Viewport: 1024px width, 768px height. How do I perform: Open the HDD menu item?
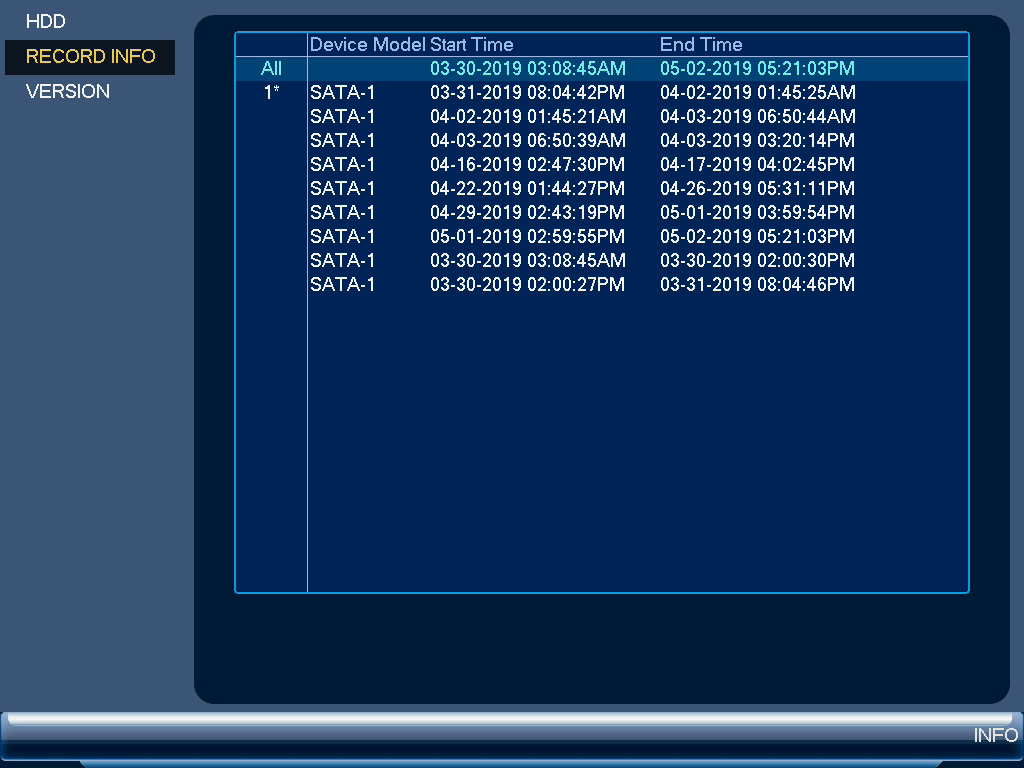click(46, 22)
